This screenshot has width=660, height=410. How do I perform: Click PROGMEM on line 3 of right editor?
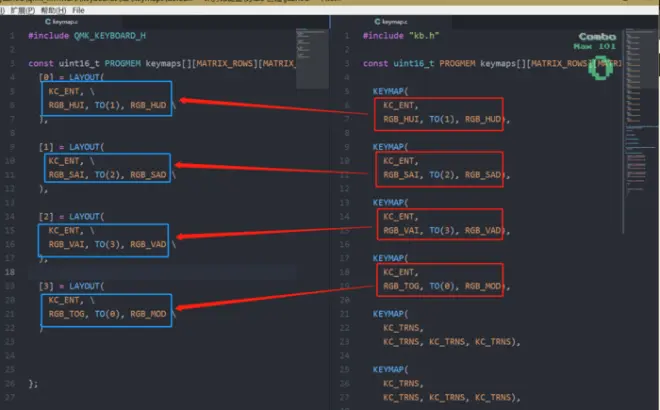coord(457,64)
